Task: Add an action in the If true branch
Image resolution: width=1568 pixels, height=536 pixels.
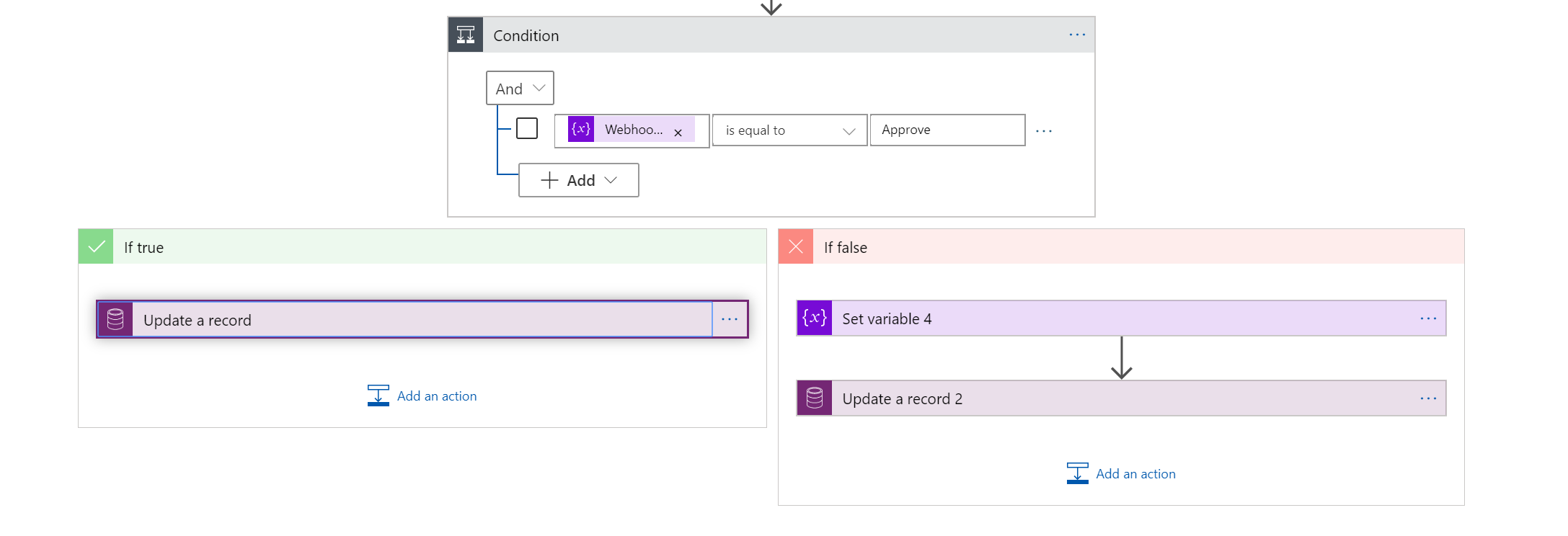Action: click(422, 396)
